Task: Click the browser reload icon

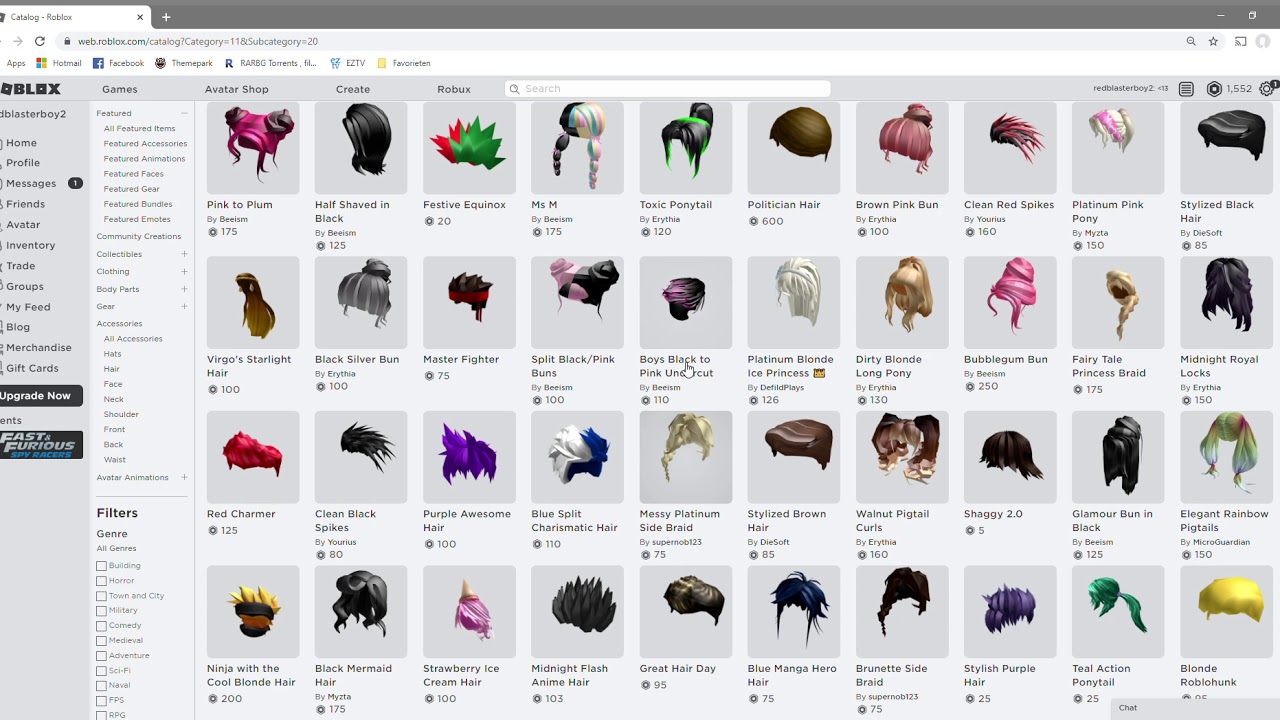Action: point(39,41)
